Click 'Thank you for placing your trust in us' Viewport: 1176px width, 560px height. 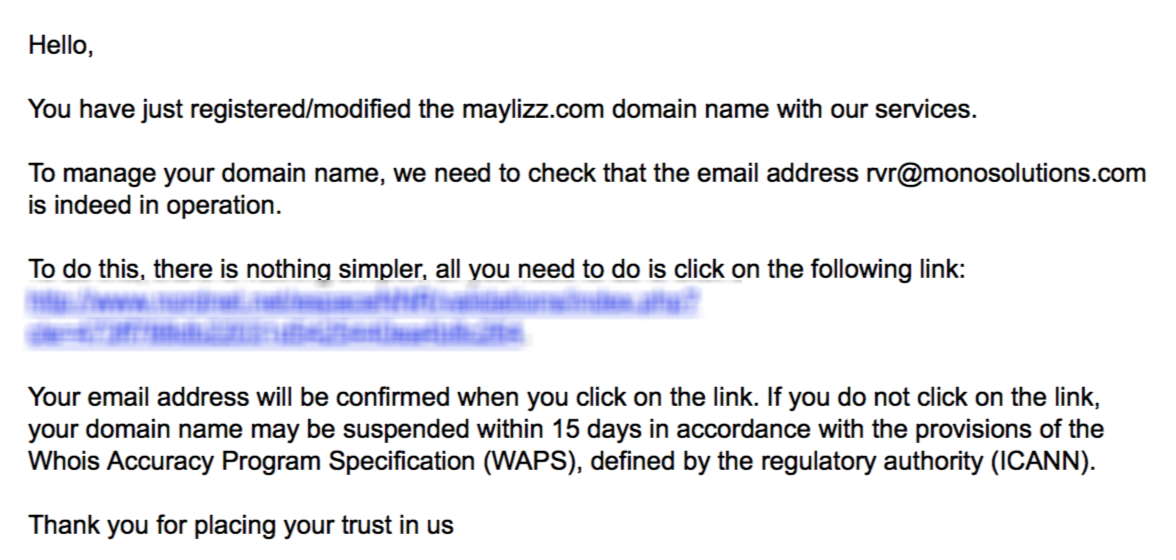[x=241, y=525]
